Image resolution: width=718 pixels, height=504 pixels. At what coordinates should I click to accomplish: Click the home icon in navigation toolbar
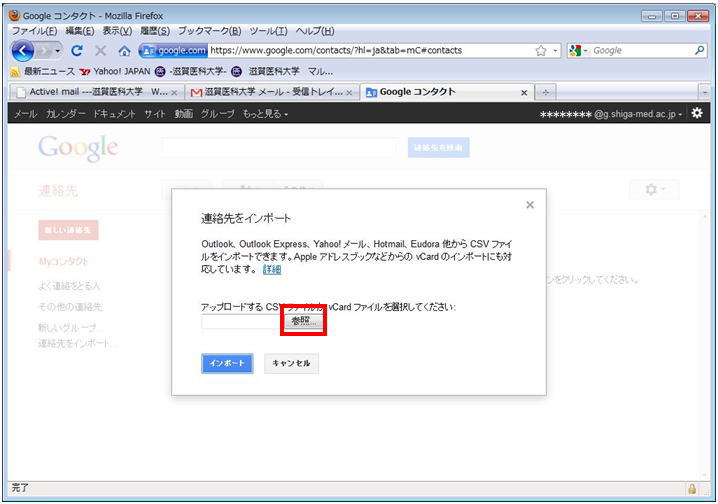point(124,50)
